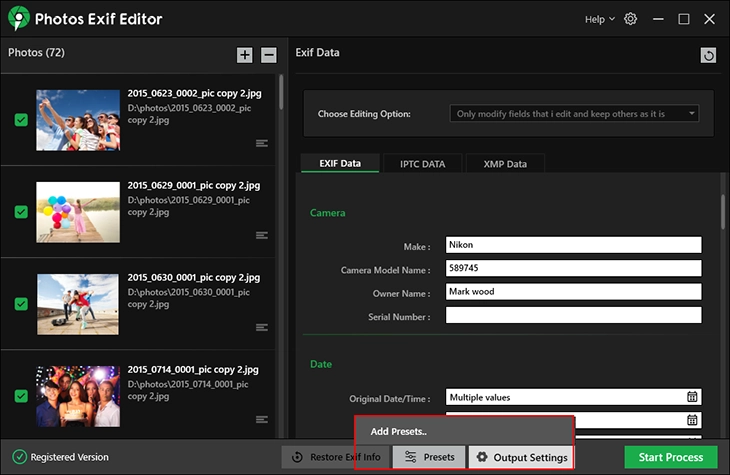Deselect the 2015_0714_0001_pic photo checkbox
Screen dimensions: 730x475
click(21, 396)
